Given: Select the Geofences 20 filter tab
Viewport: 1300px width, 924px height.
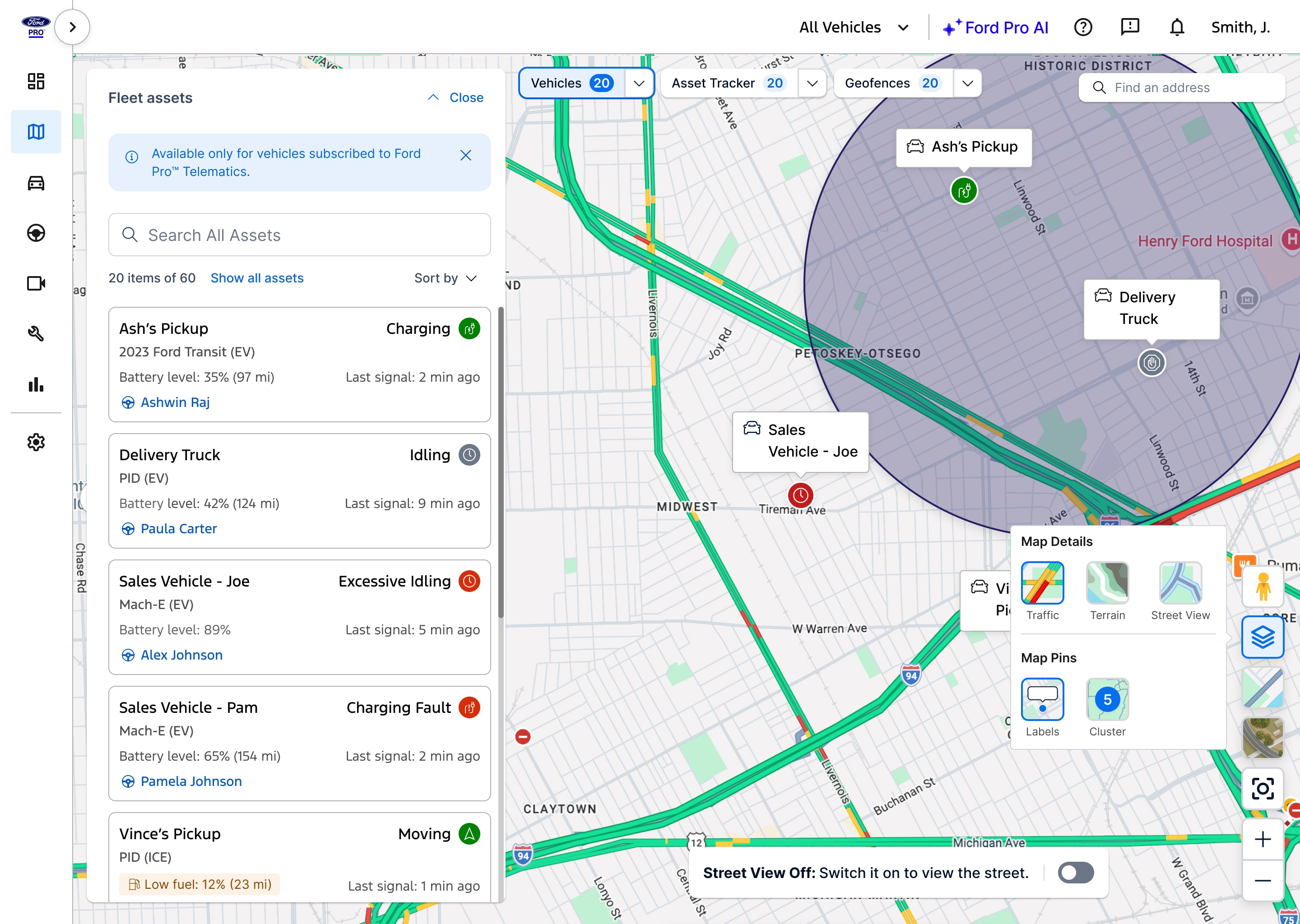Looking at the screenshot, I should (x=893, y=83).
